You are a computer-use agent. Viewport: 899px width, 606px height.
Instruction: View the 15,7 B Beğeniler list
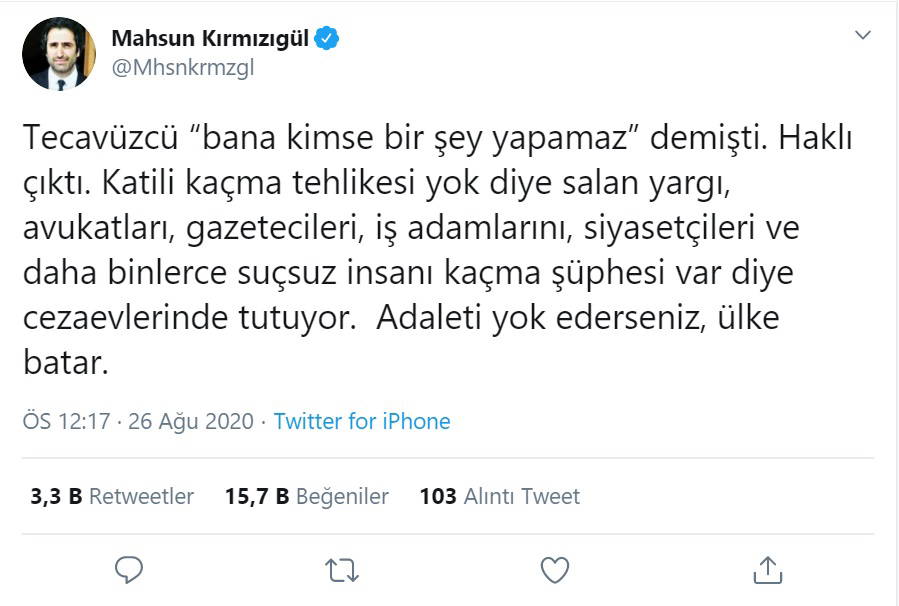pos(303,496)
